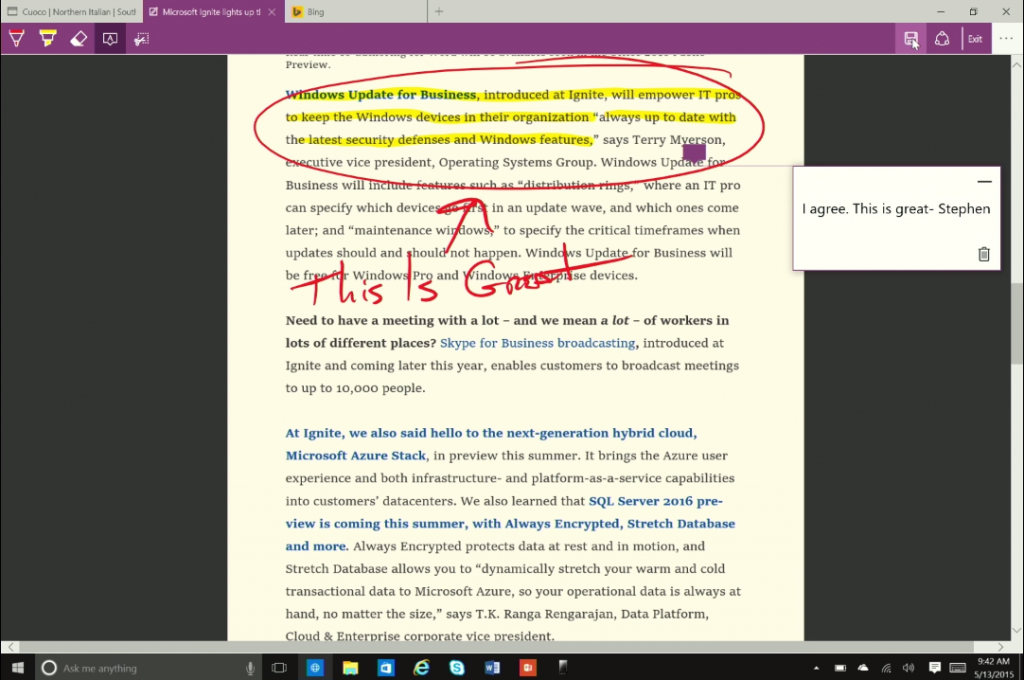The image size is (1024, 680).
Task: Select the Eraser tool
Action: tap(78, 39)
